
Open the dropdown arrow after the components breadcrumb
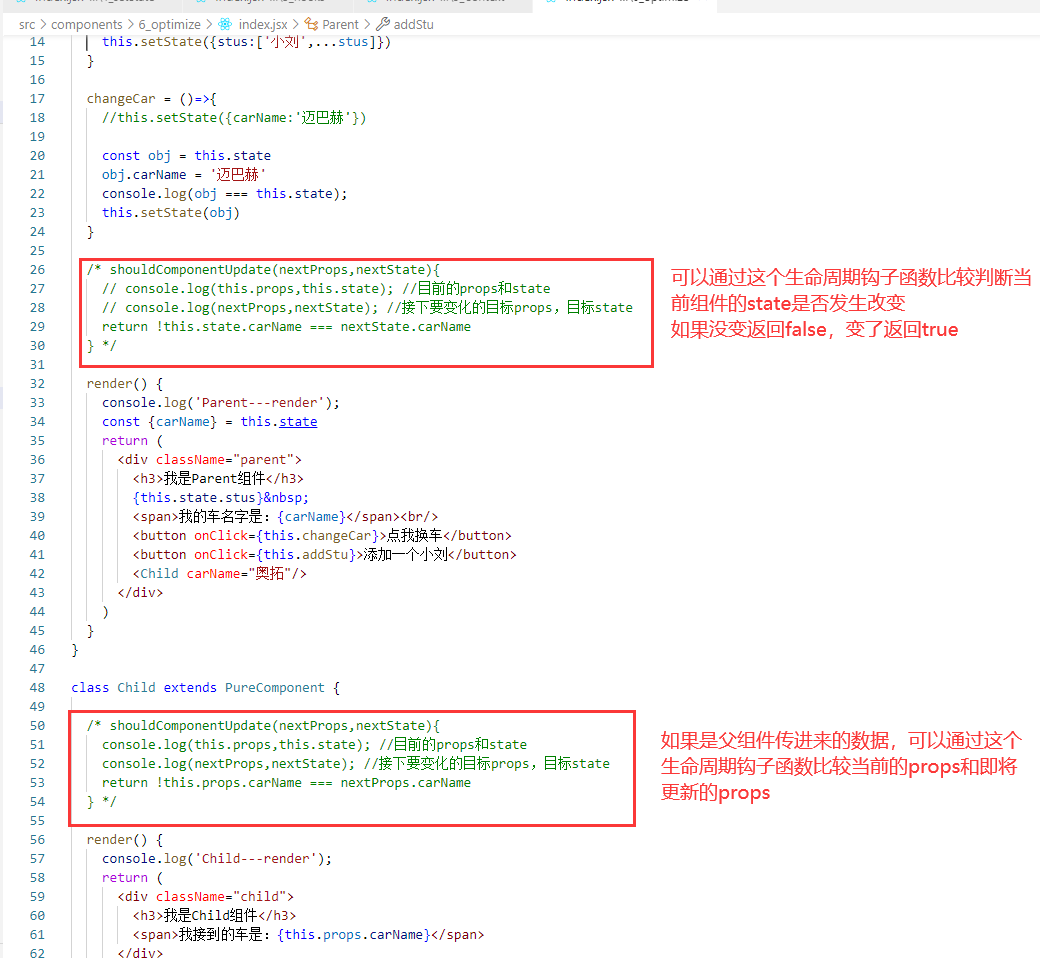coord(130,24)
